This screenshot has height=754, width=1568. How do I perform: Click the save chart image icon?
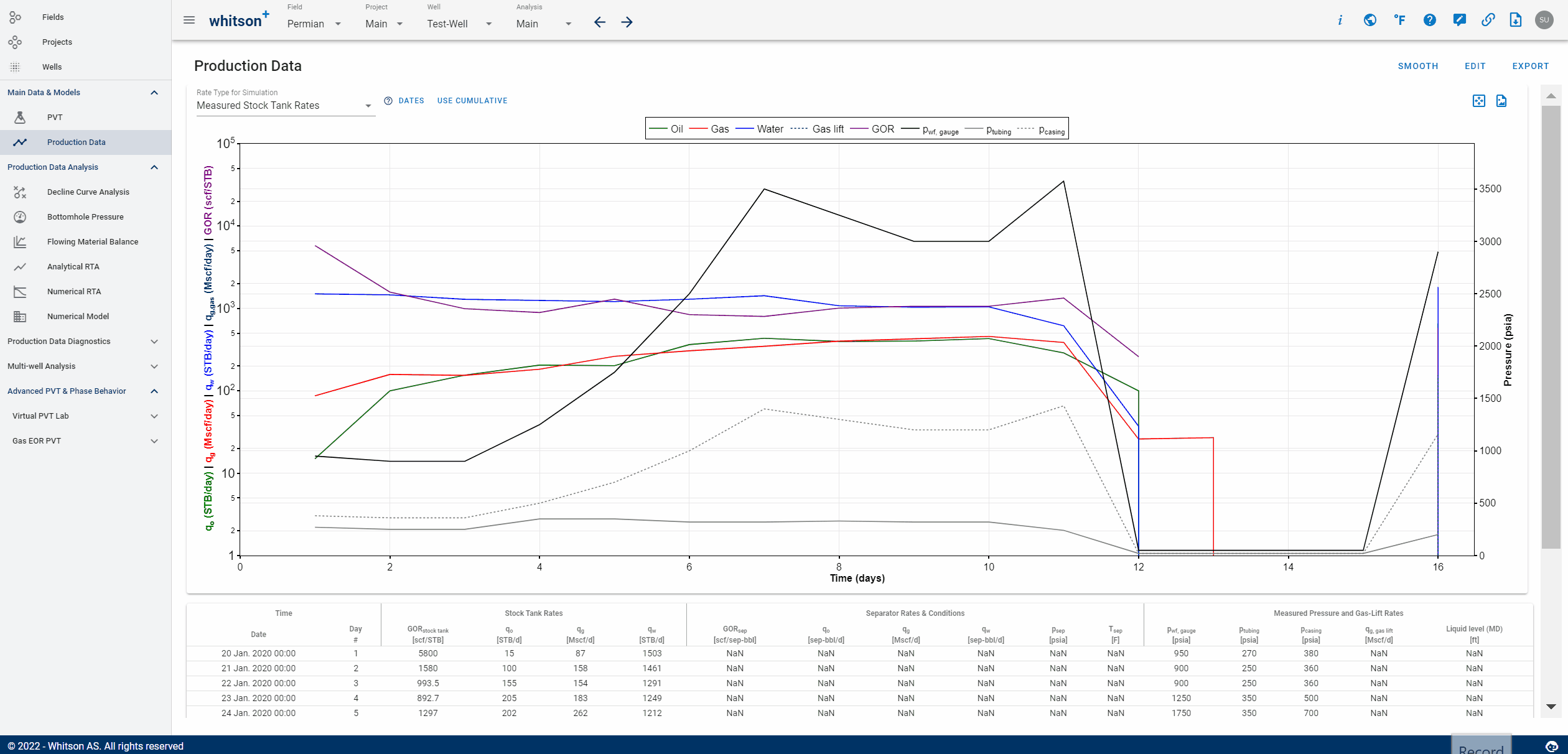coord(1501,101)
